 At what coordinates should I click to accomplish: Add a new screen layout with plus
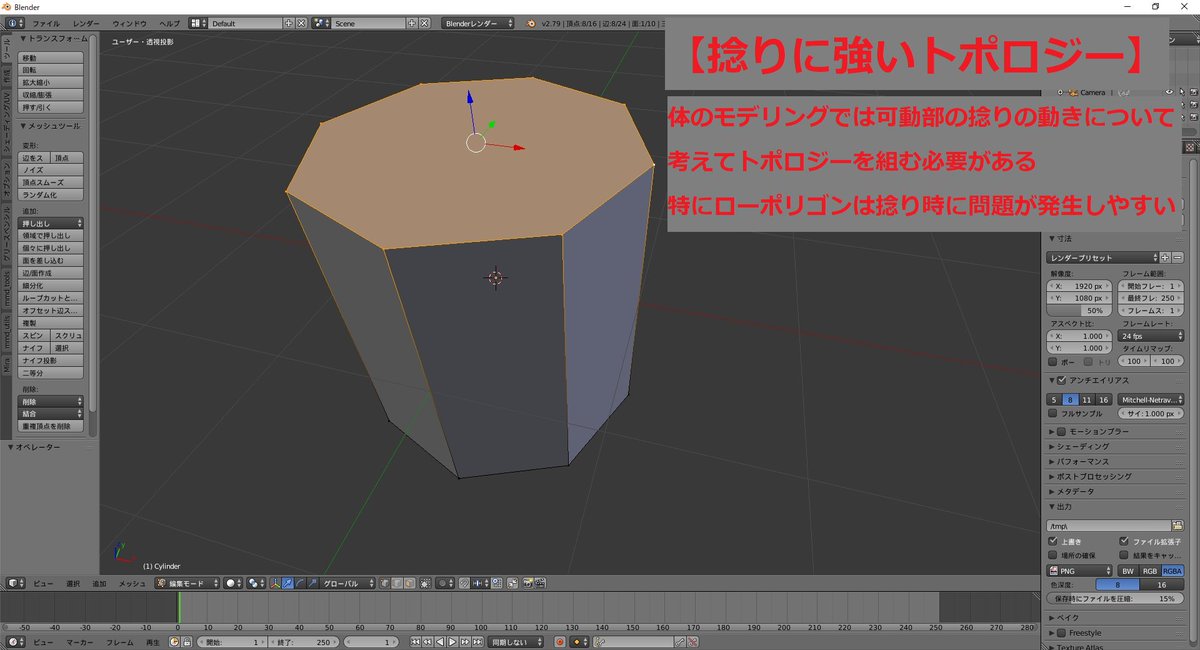point(289,22)
